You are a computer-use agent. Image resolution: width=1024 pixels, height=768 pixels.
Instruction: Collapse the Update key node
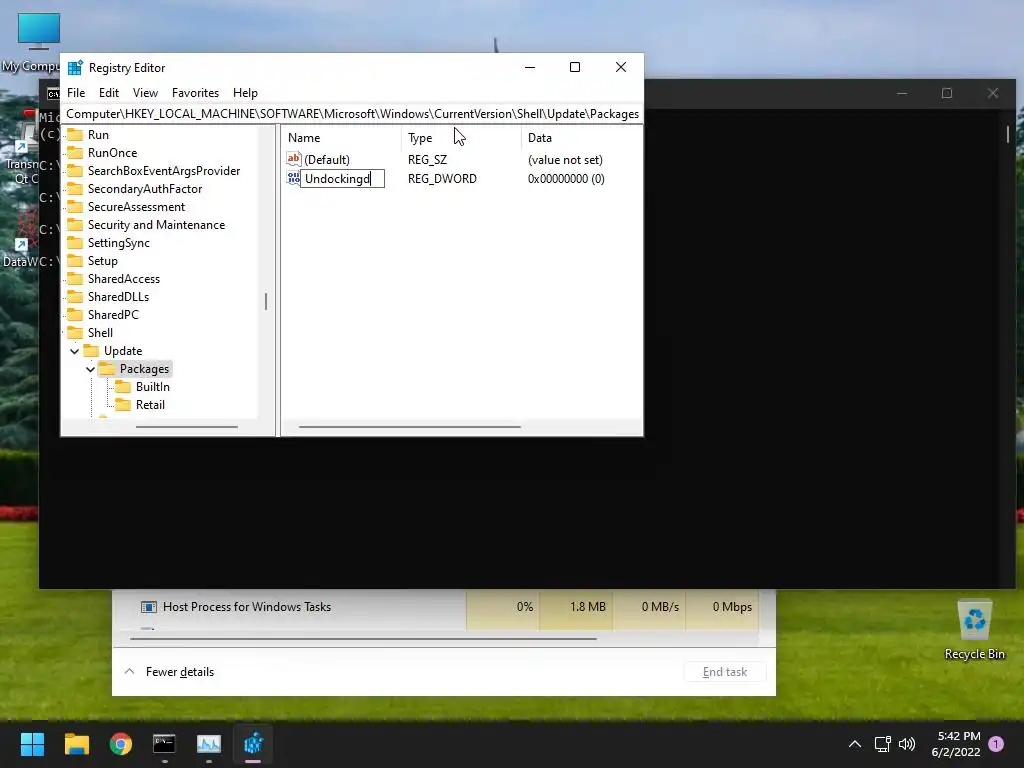pos(74,351)
